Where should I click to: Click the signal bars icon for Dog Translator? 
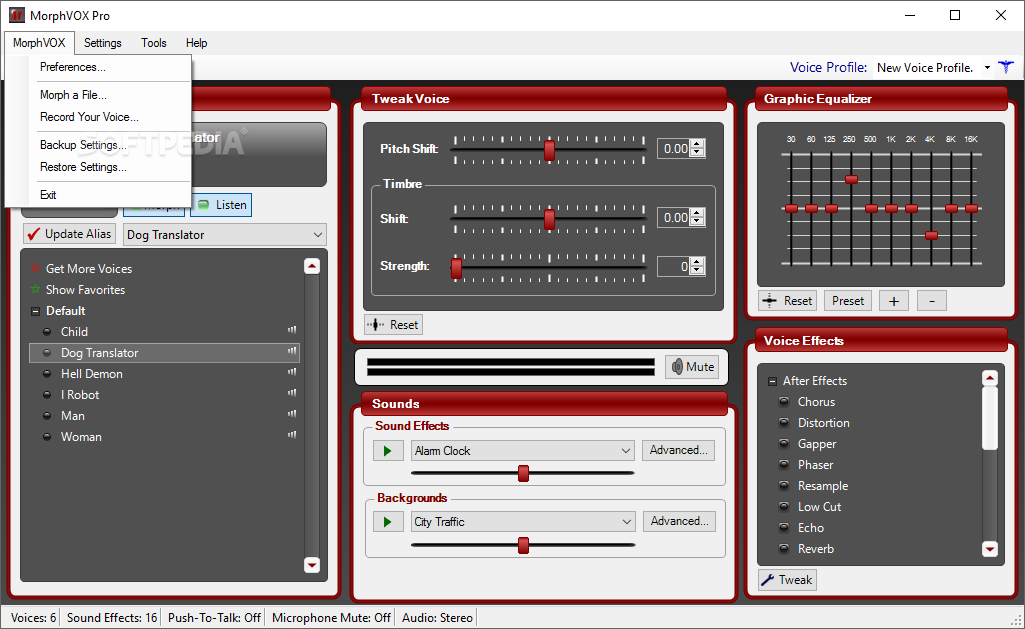pyautogui.click(x=292, y=351)
